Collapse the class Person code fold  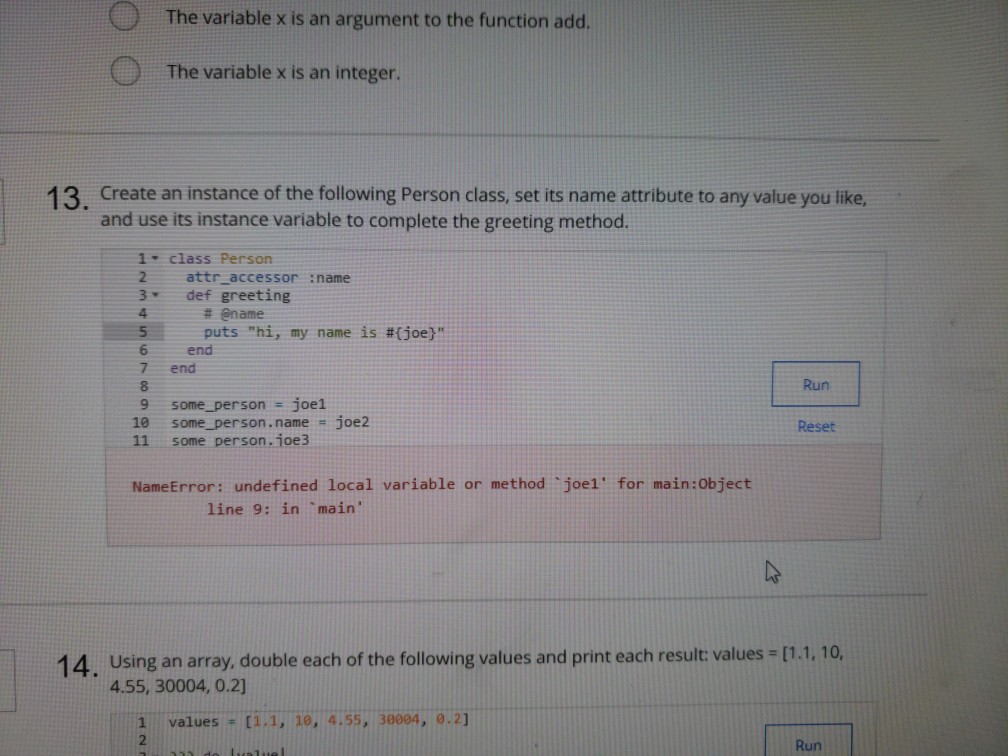(x=154, y=258)
